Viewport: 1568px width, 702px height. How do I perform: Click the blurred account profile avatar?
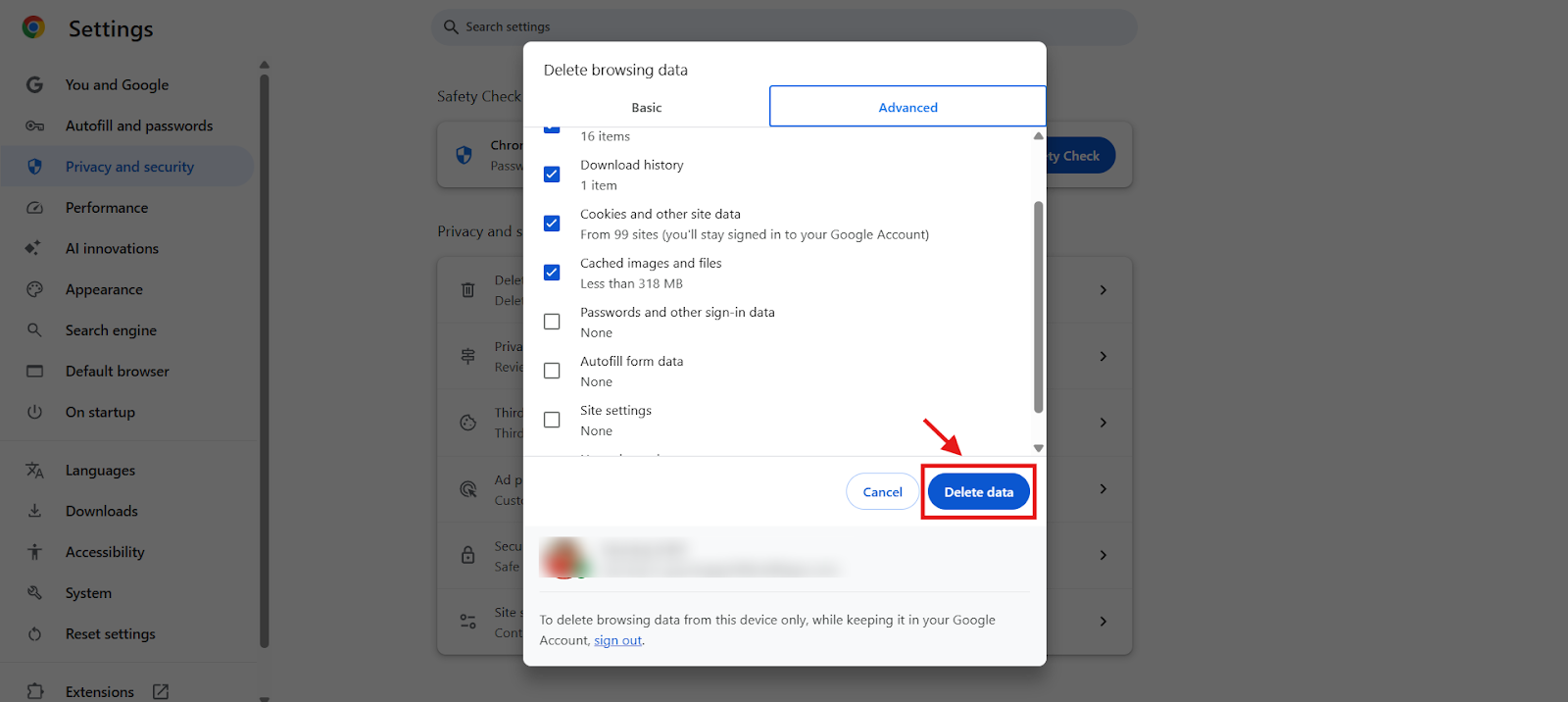[566, 557]
